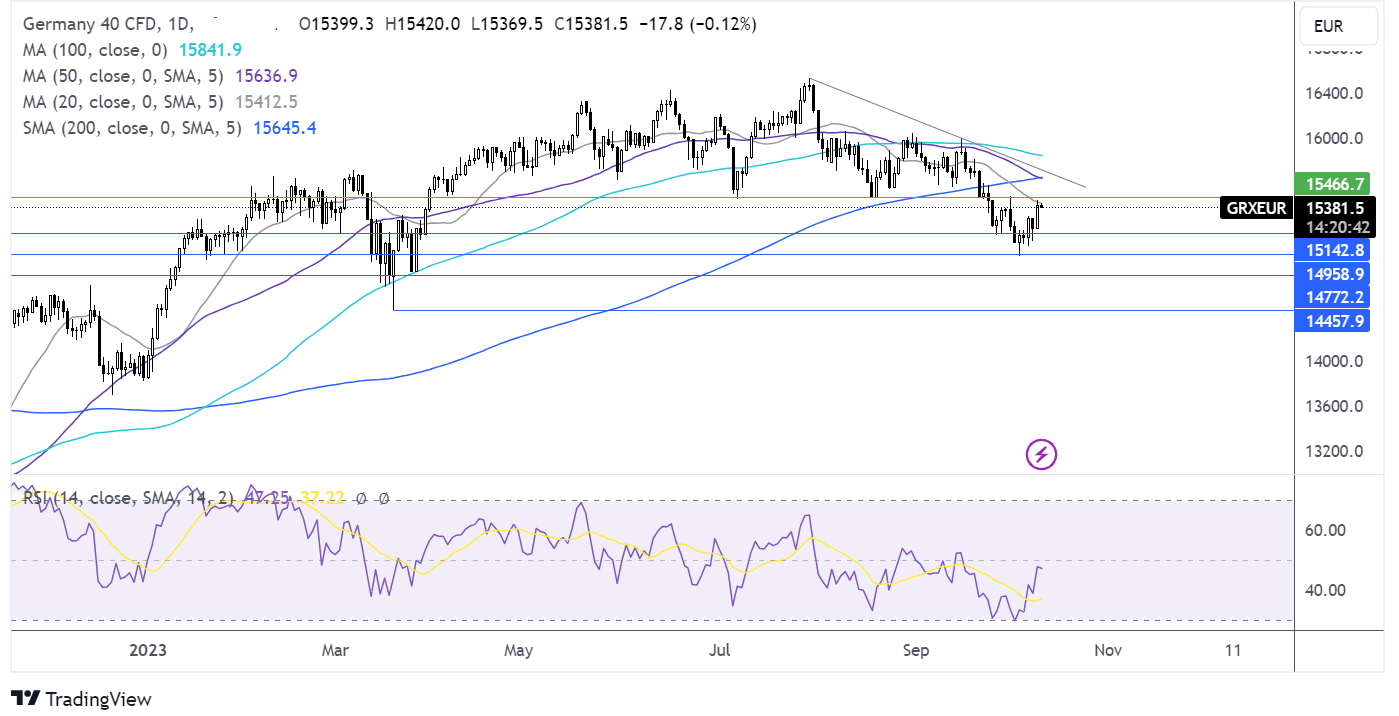This screenshot has width=1399, height=716.
Task: Click the Mar label on the time axis
Action: tap(335, 650)
